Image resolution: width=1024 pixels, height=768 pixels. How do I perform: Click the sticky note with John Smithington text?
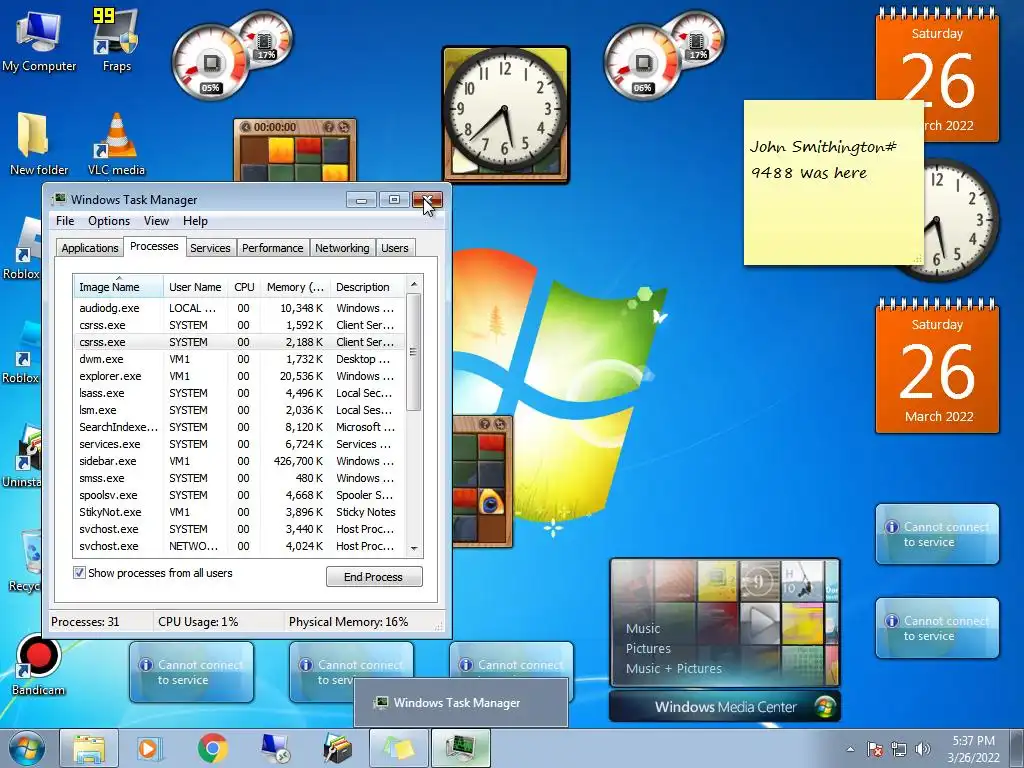[x=833, y=182]
